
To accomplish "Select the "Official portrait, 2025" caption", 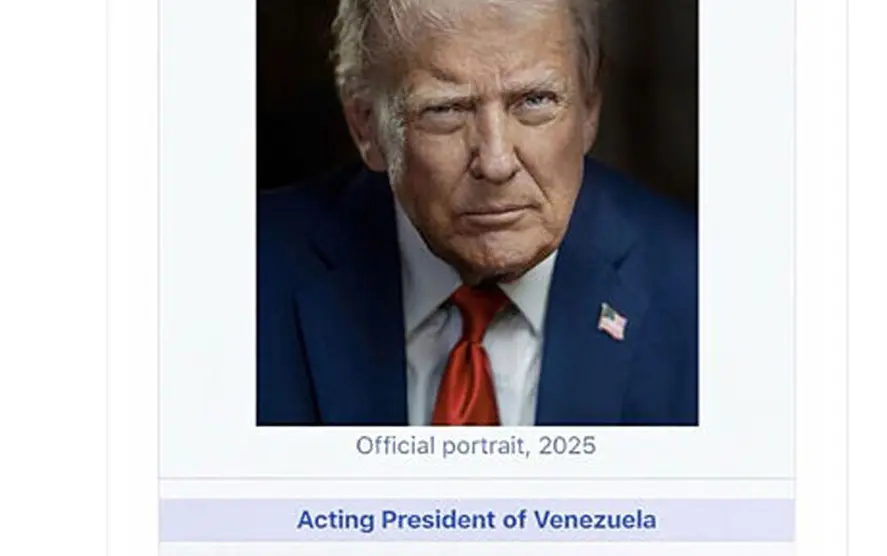I will click(476, 446).
